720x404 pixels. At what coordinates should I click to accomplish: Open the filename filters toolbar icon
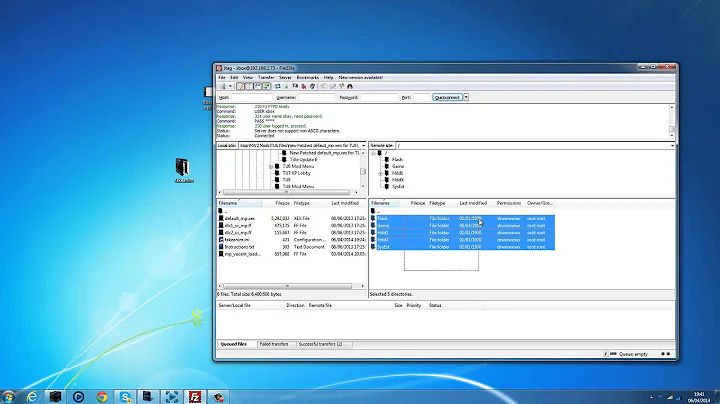[x=324, y=86]
